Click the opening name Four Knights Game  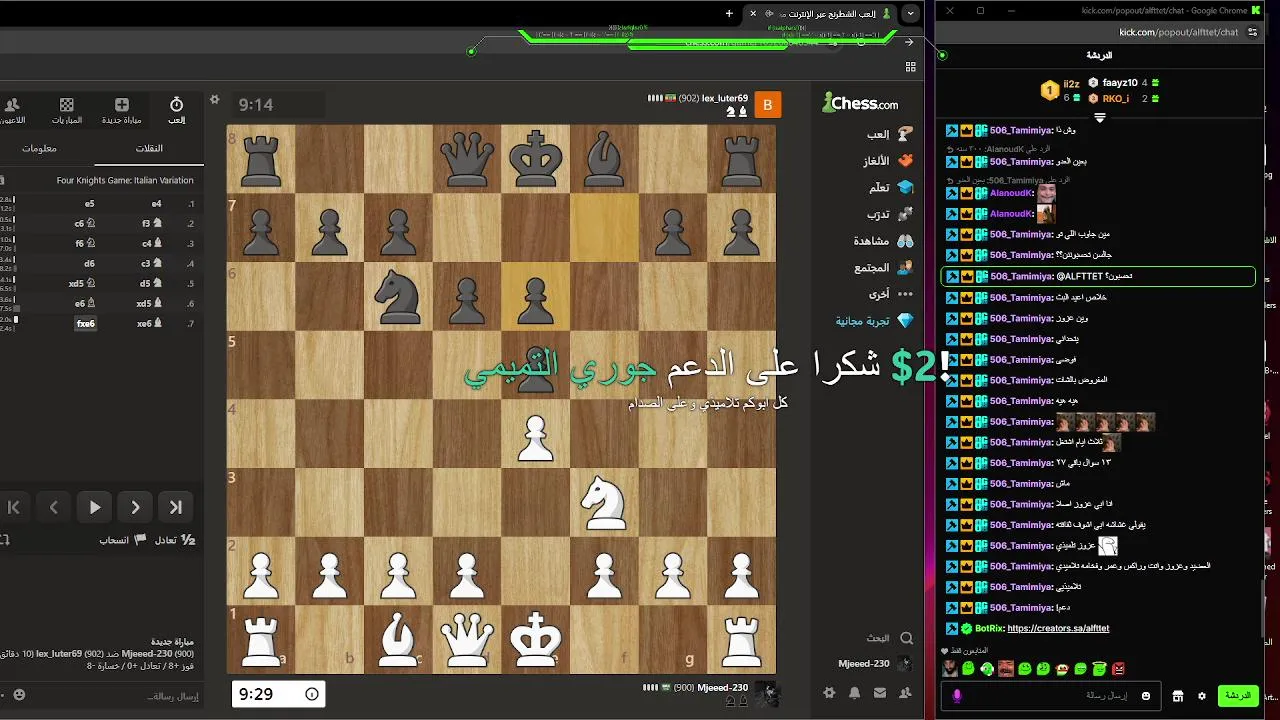125,181
